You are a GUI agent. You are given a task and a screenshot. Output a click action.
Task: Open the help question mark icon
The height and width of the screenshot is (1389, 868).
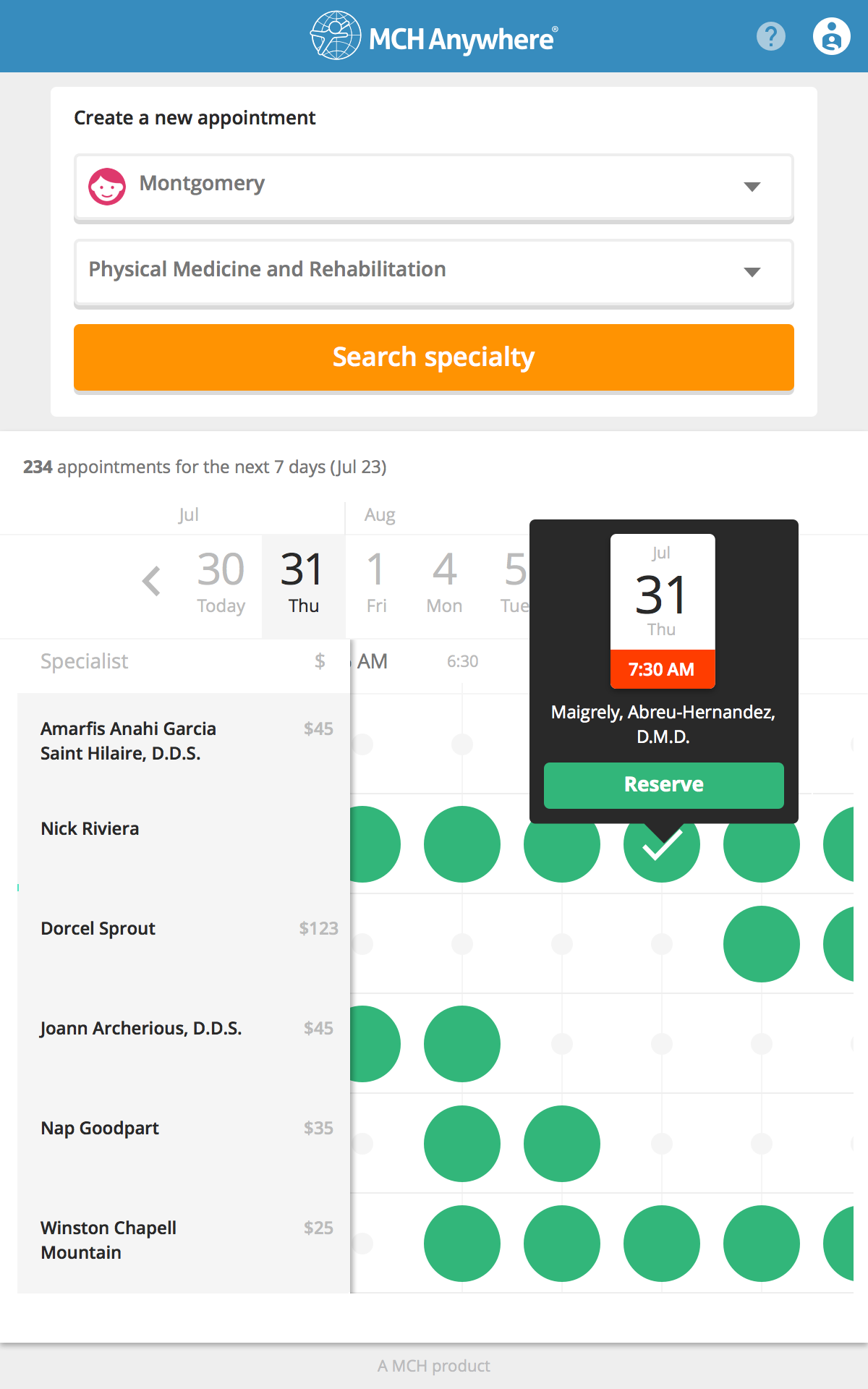(x=770, y=36)
